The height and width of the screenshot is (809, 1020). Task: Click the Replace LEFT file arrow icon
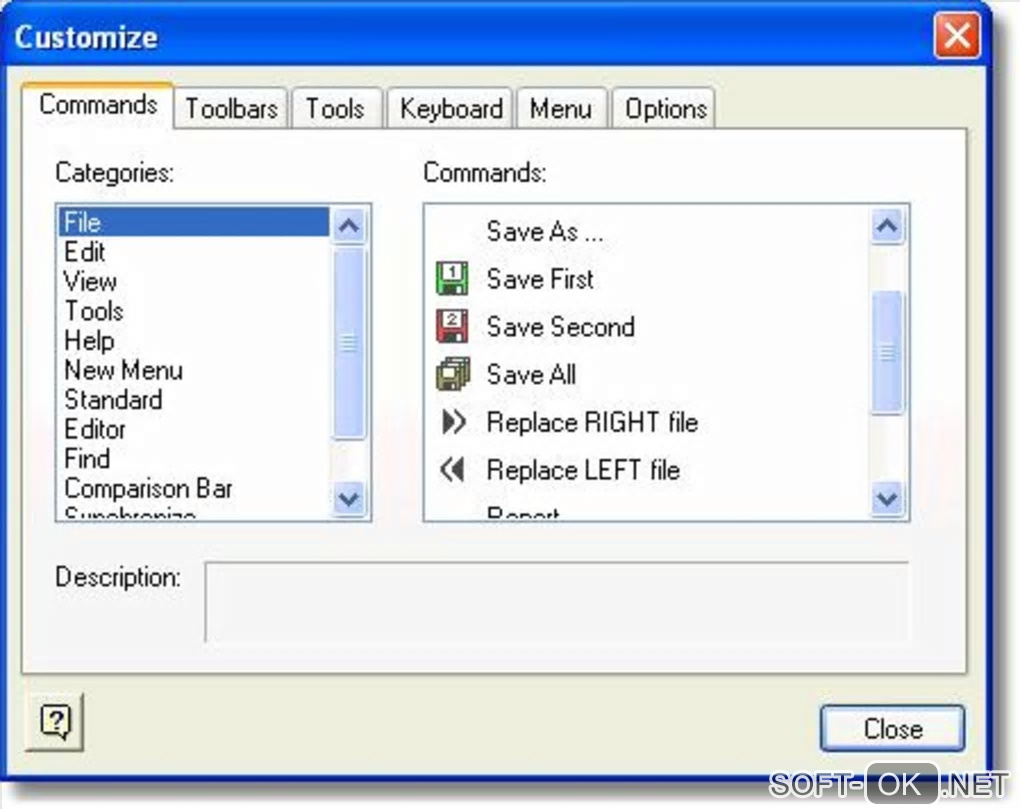[453, 470]
